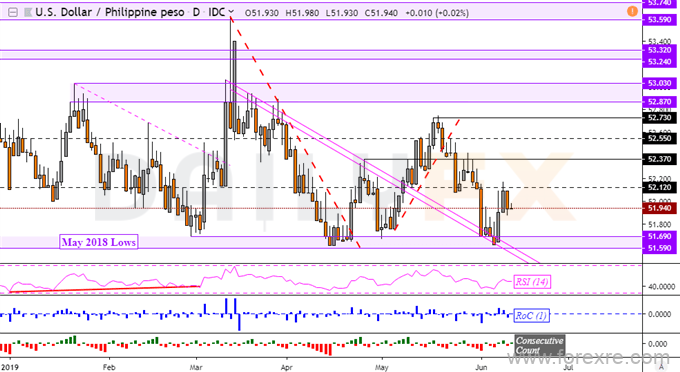680x372 pixels.
Task: Click the RSI axis value '40.0000'
Action: (661, 287)
